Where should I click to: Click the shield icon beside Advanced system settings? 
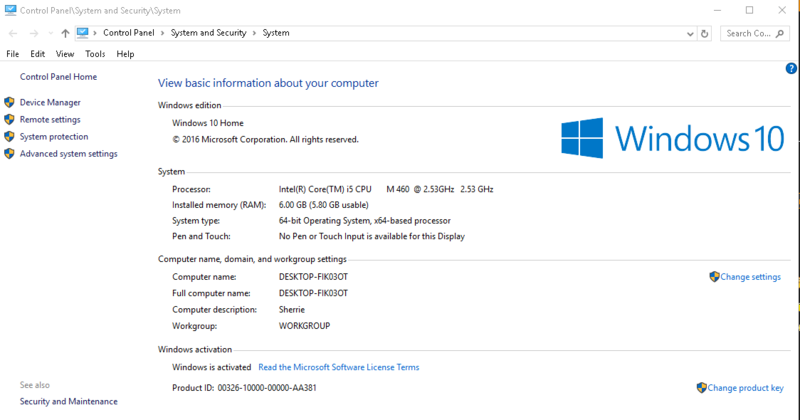pyautogui.click(x=9, y=154)
